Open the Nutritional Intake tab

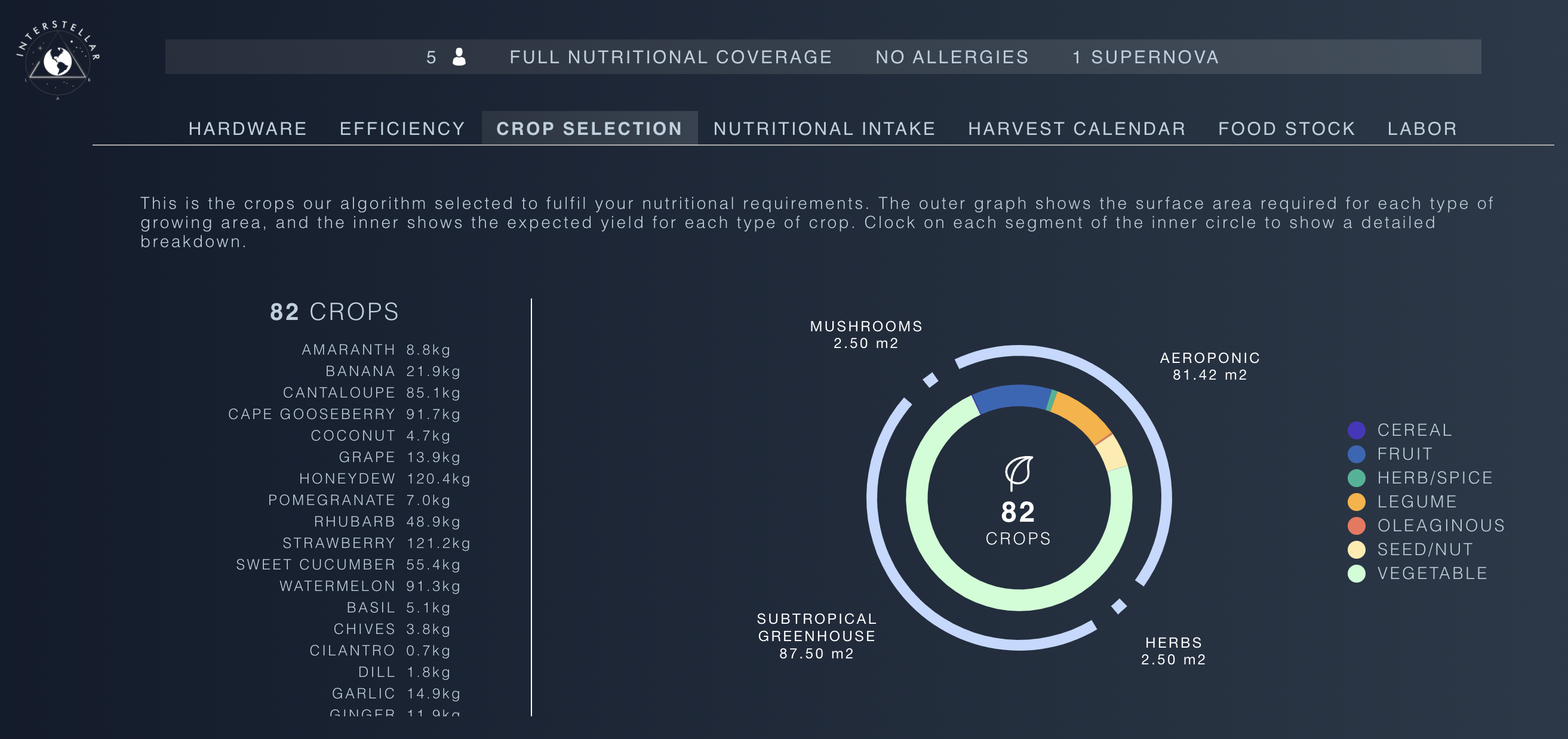(824, 128)
